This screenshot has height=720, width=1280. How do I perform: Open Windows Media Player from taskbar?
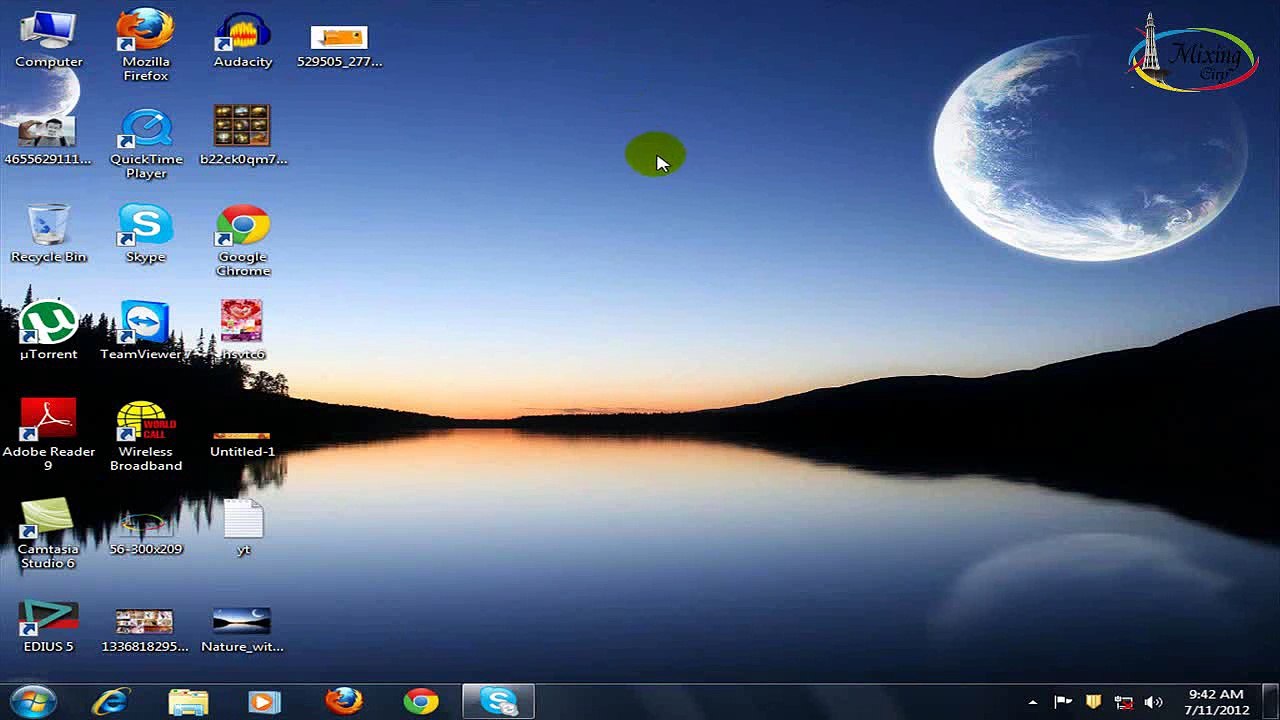(265, 701)
